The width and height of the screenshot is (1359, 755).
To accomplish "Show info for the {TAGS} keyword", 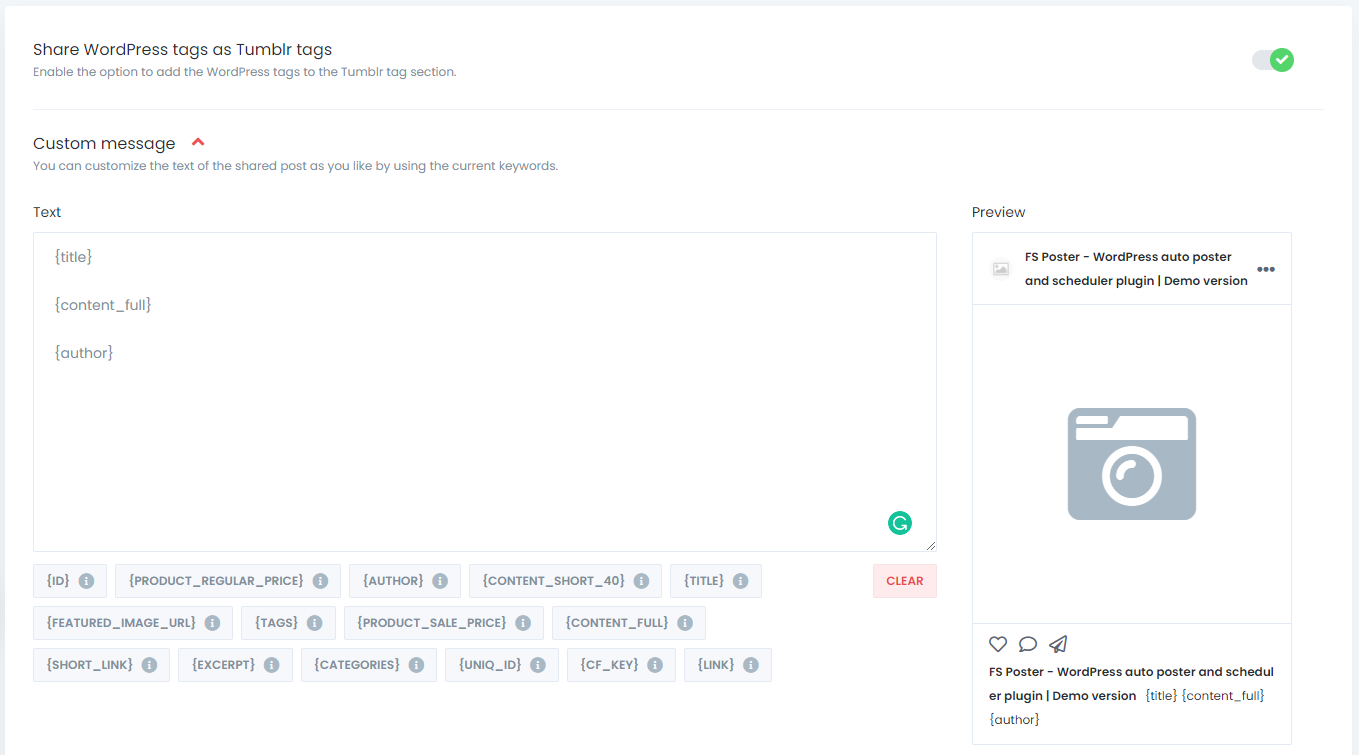I will (x=315, y=623).
